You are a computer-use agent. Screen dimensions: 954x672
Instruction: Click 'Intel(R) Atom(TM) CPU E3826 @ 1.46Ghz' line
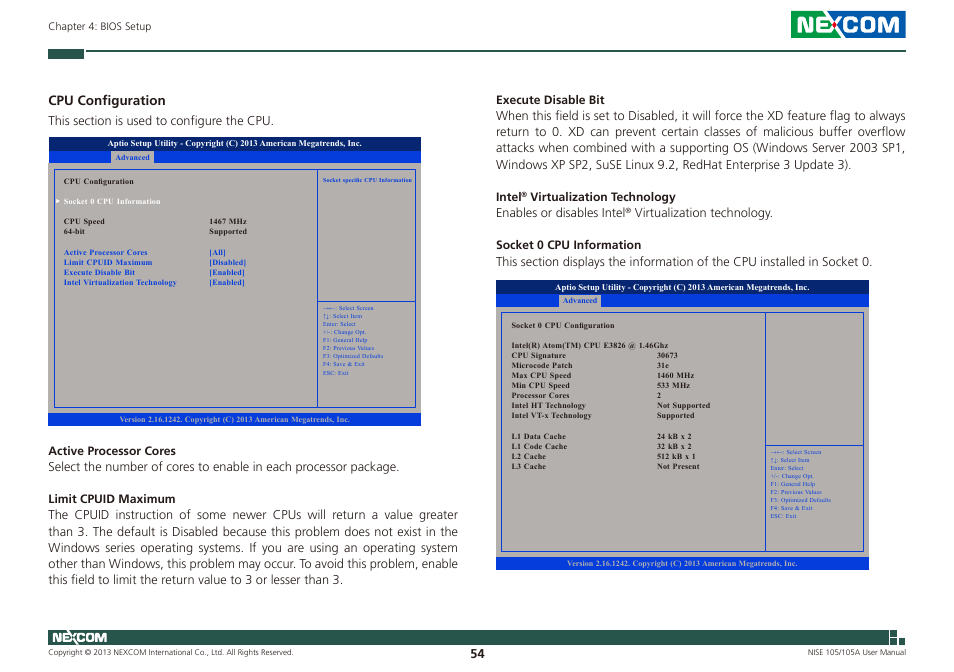(590, 345)
